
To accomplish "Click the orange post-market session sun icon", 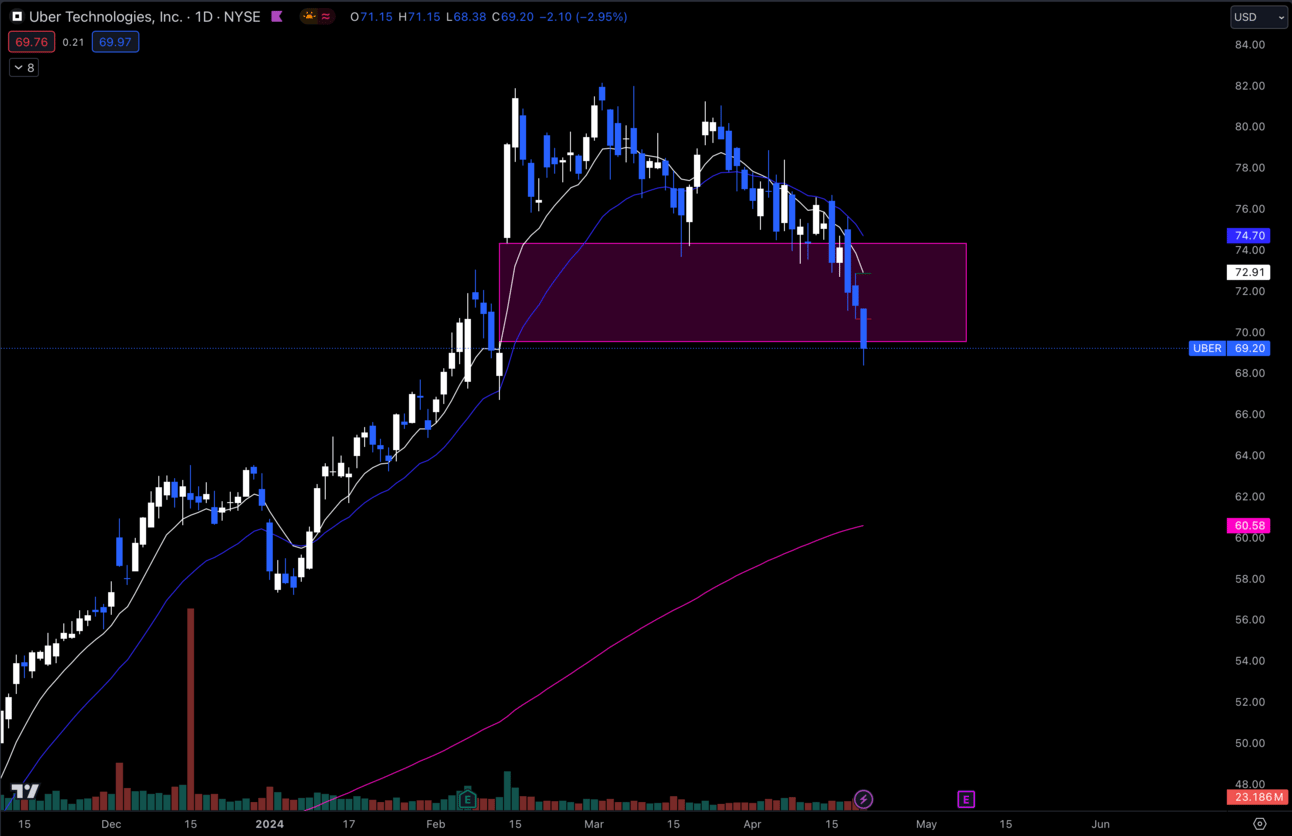I will click(309, 17).
